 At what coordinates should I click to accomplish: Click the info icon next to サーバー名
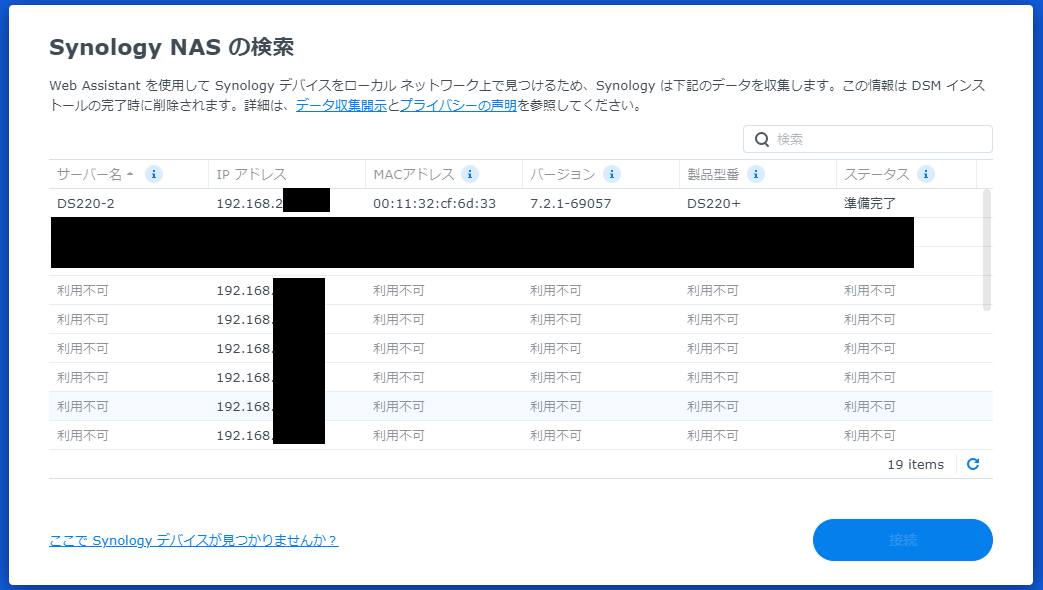[x=154, y=174]
